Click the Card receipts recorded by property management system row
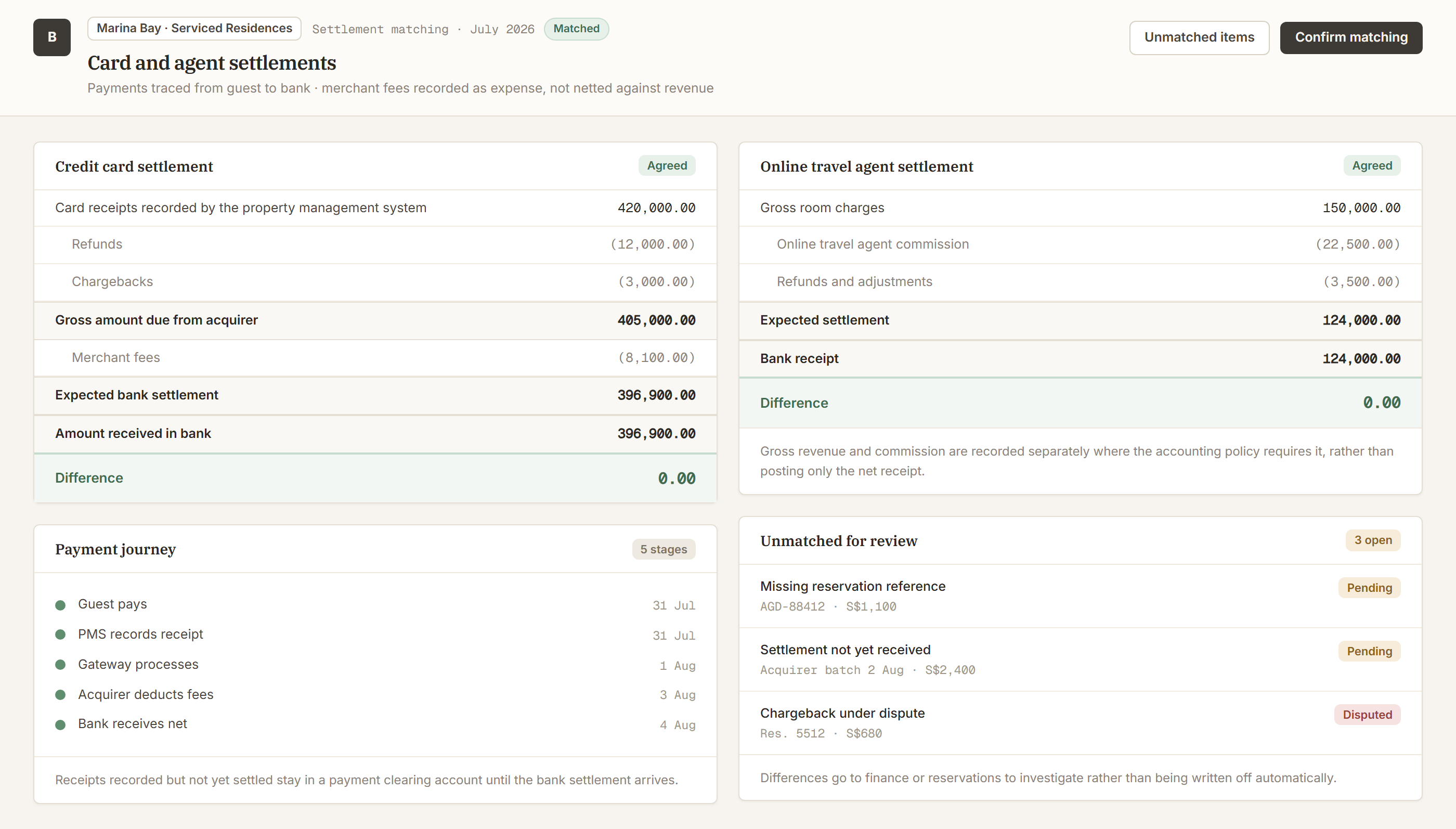 coord(375,208)
